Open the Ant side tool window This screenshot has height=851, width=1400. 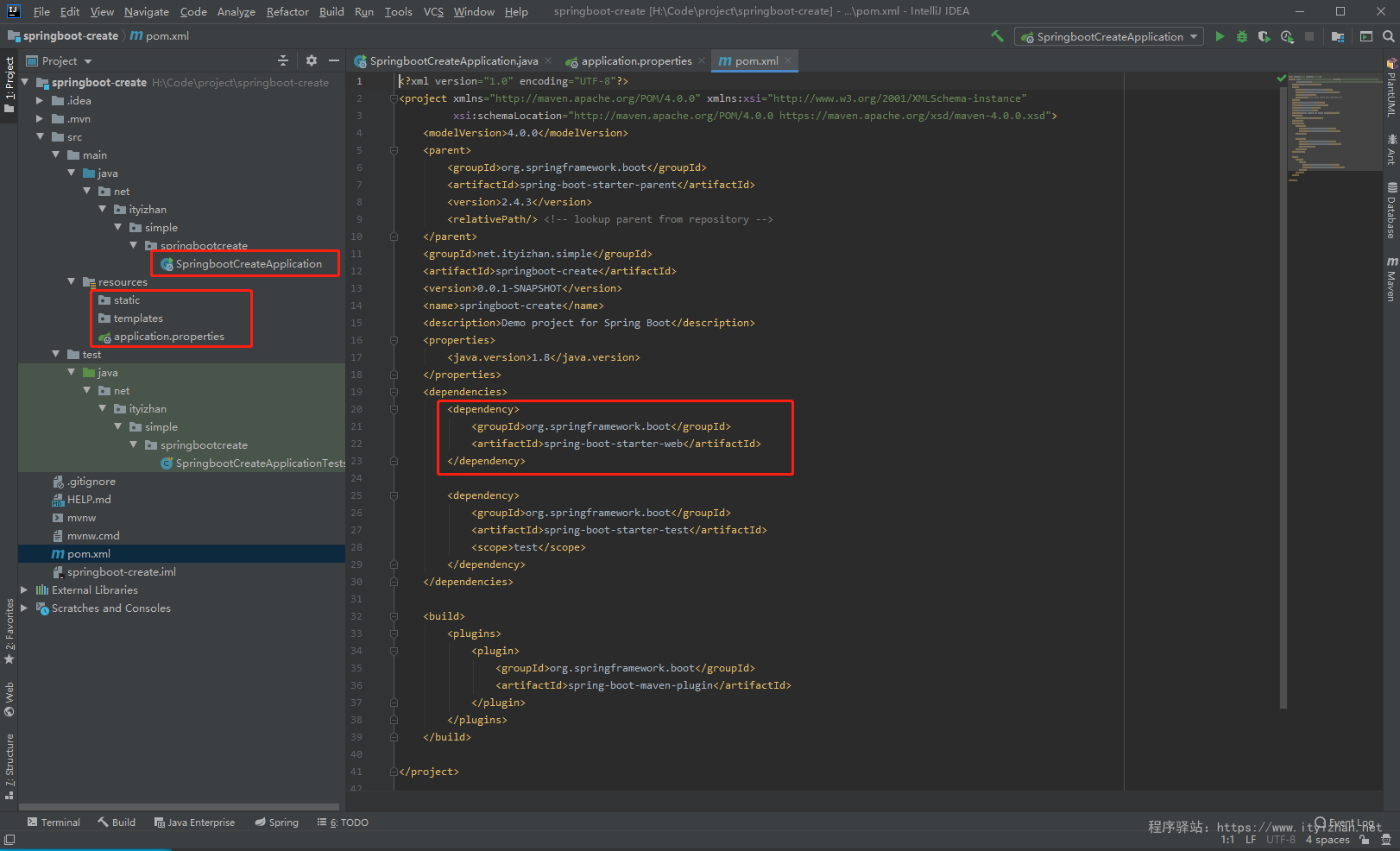tap(1391, 148)
